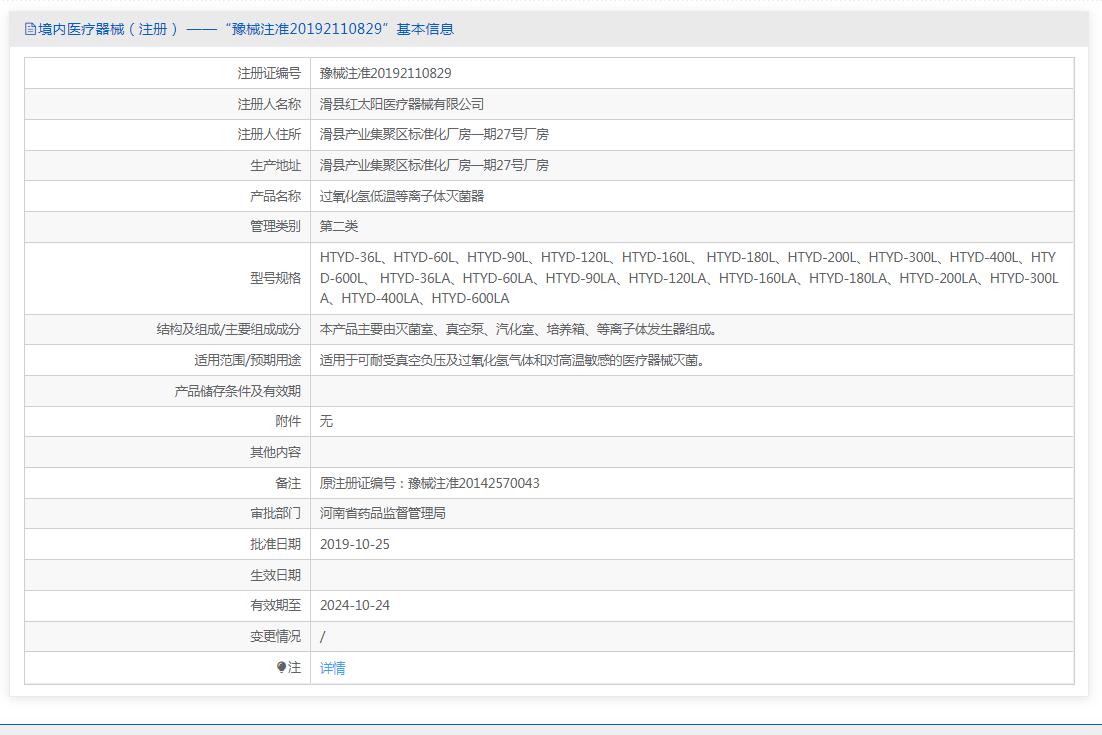Click the intended use text 适用于可耐受真空负压
The width and height of the screenshot is (1102, 735).
coord(512,360)
